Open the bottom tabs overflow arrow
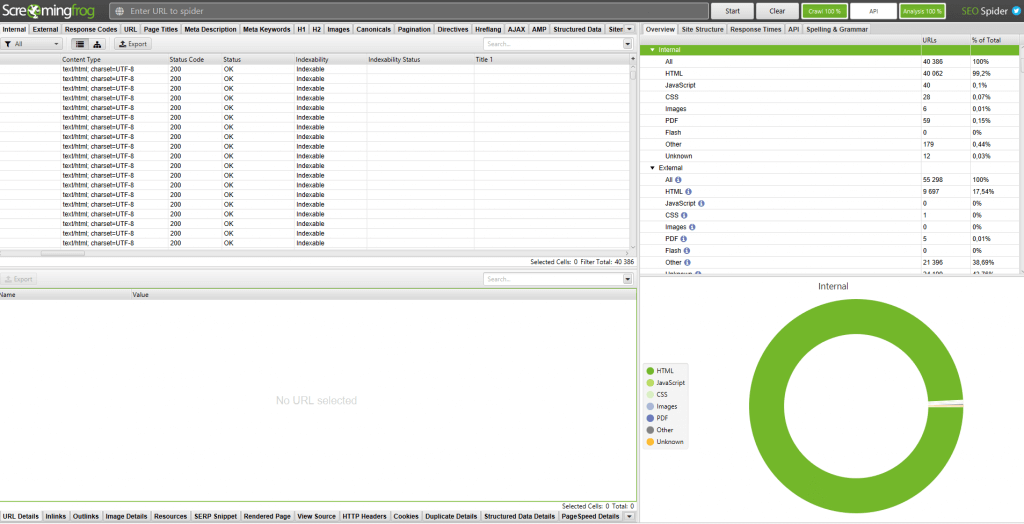Image resolution: width=1024 pixels, height=524 pixels. (629, 517)
